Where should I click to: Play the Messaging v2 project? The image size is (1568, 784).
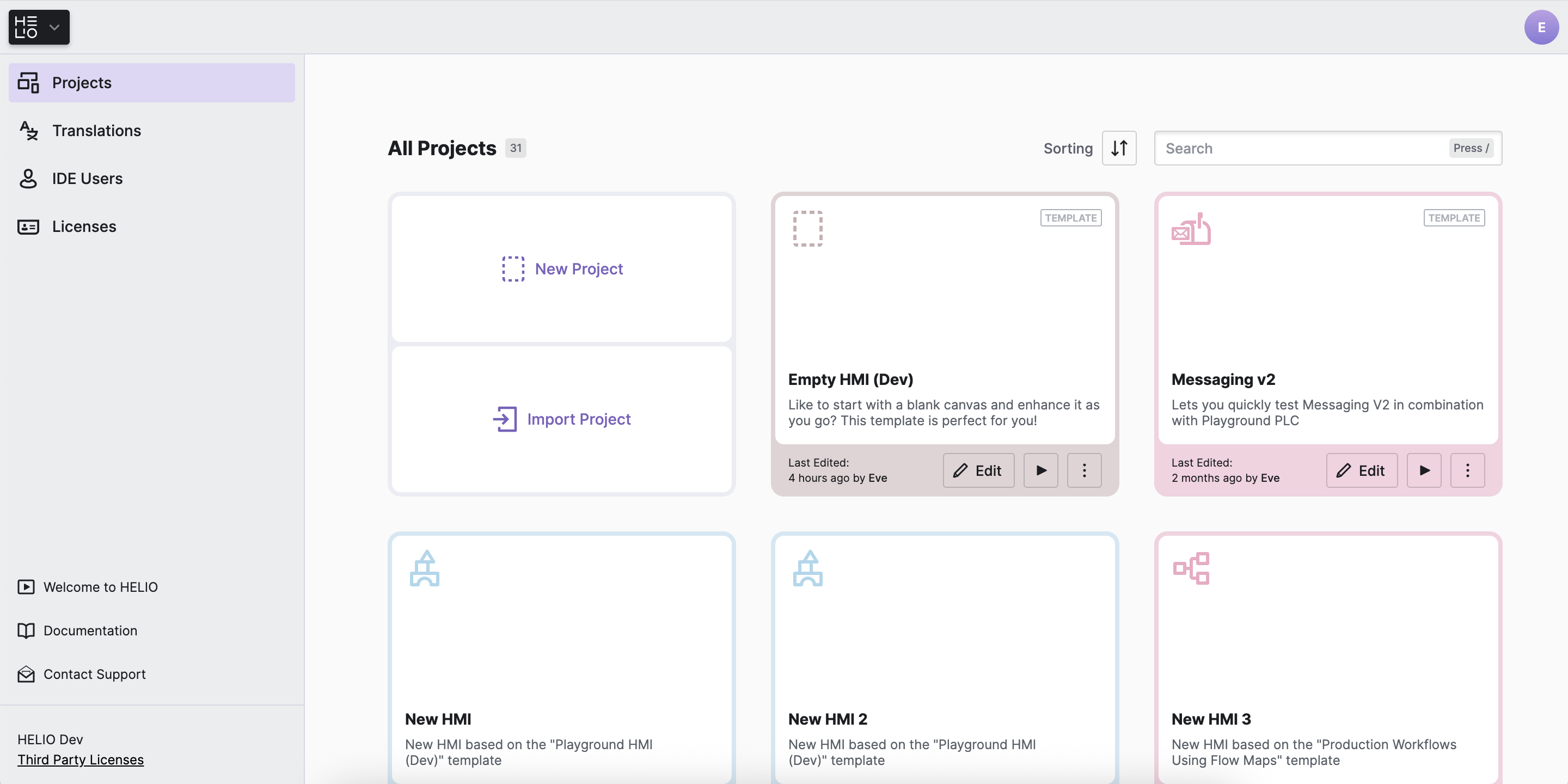coord(1424,470)
